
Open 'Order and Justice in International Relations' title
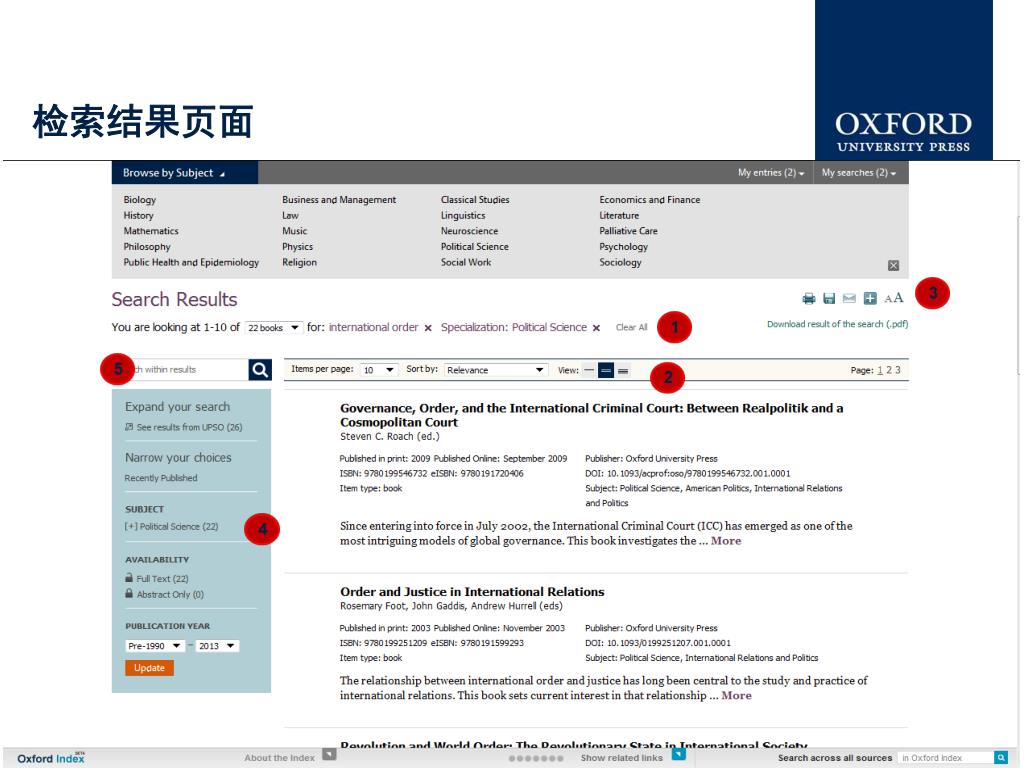point(472,592)
